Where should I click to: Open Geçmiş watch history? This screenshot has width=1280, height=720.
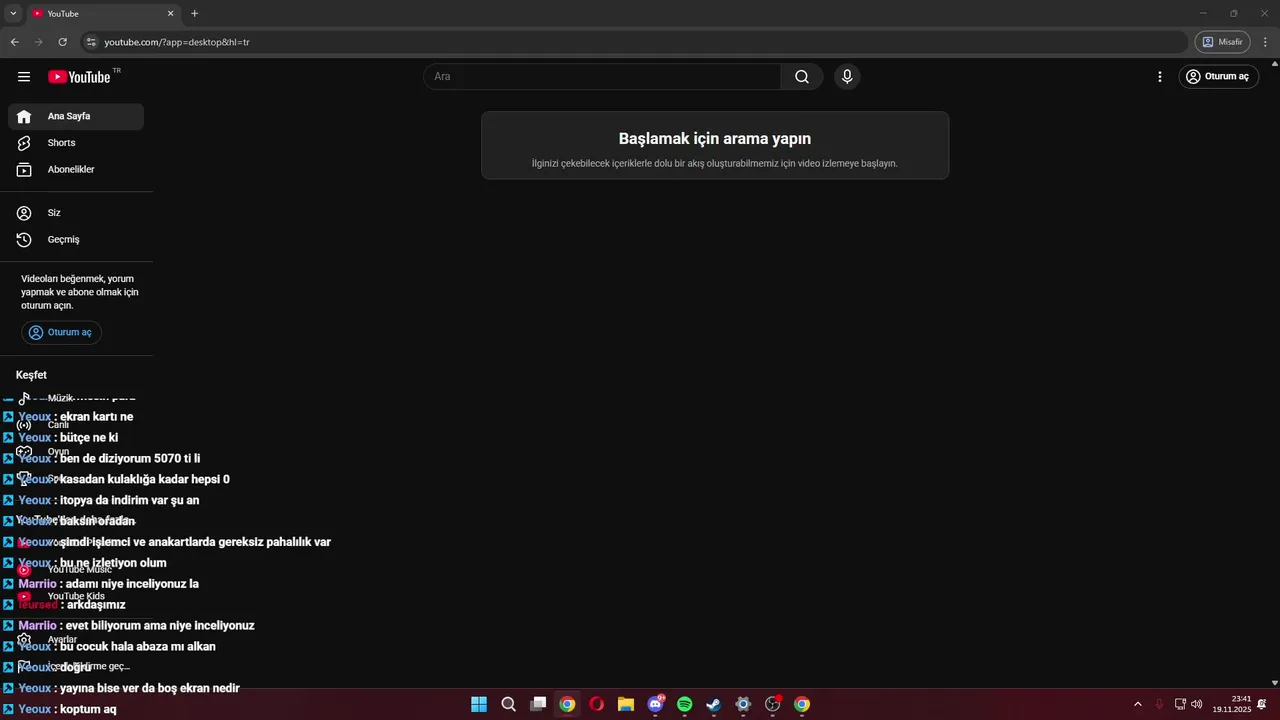click(x=76, y=240)
